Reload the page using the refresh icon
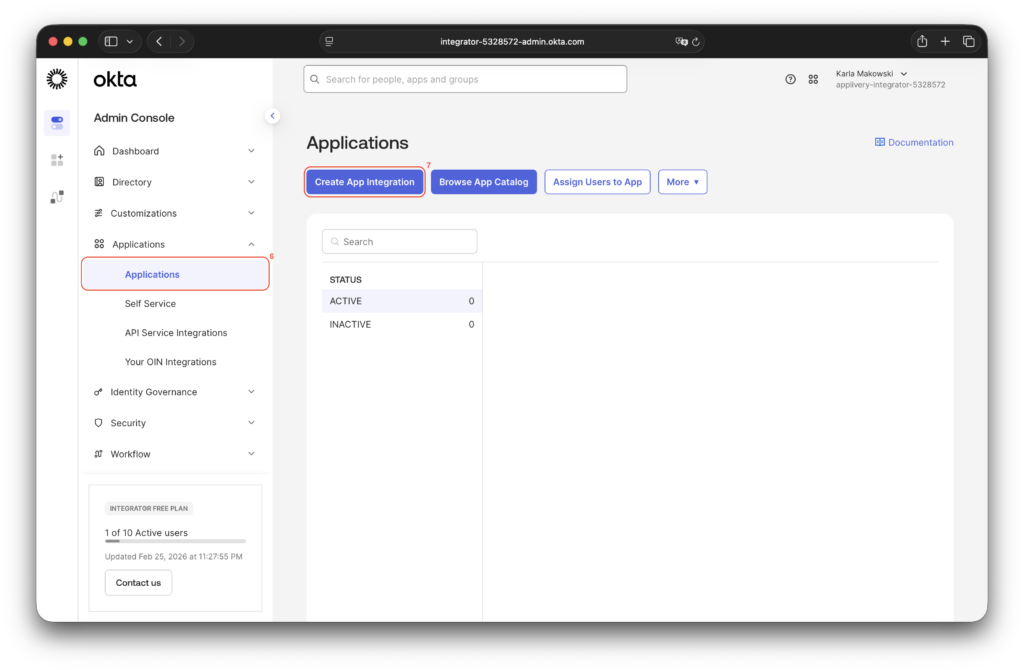1024x670 pixels. click(x=696, y=42)
